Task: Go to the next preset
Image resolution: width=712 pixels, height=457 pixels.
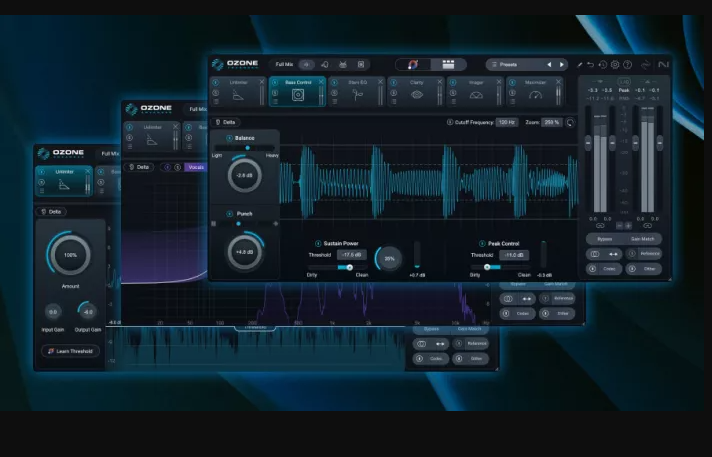Action: (562, 65)
